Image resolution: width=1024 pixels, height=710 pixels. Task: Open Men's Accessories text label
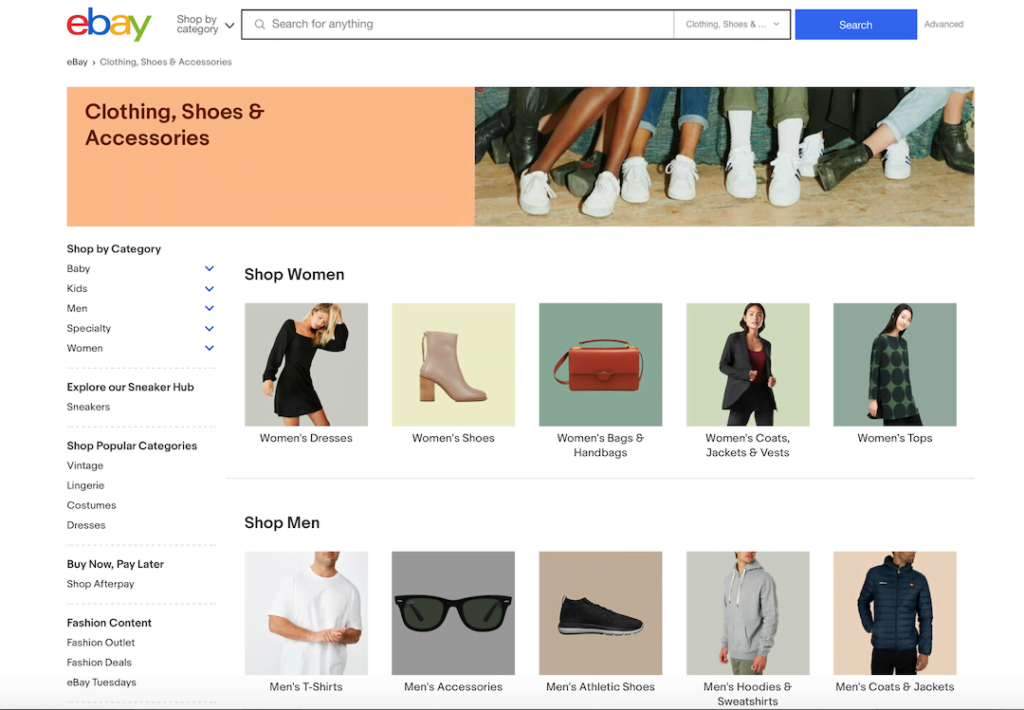pos(453,686)
